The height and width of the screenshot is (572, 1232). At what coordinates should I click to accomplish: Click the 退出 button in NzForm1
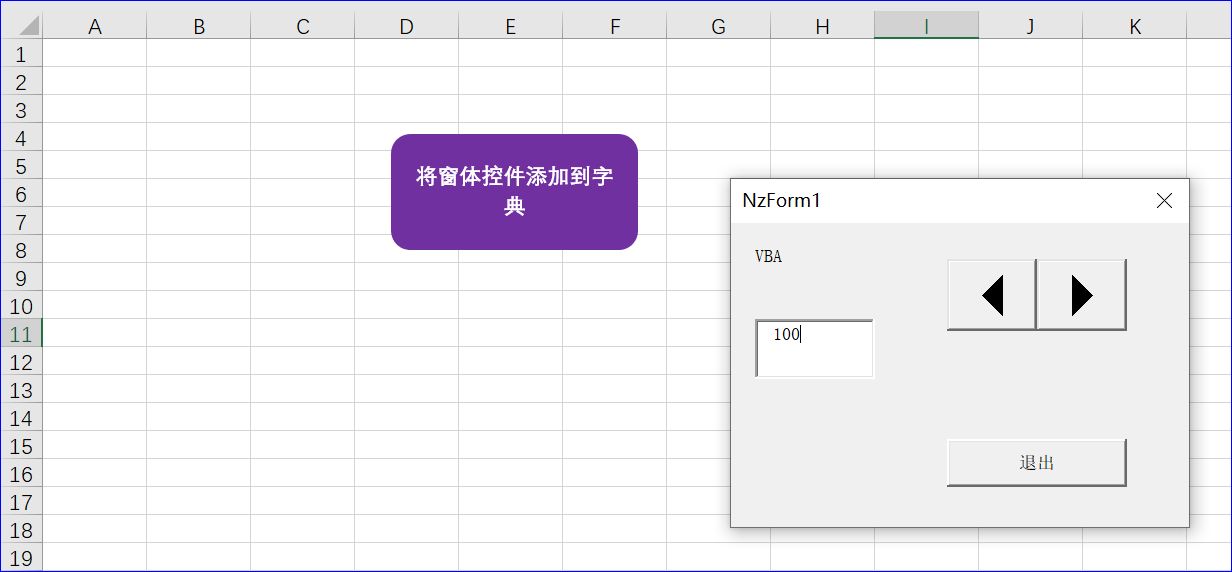1037,463
